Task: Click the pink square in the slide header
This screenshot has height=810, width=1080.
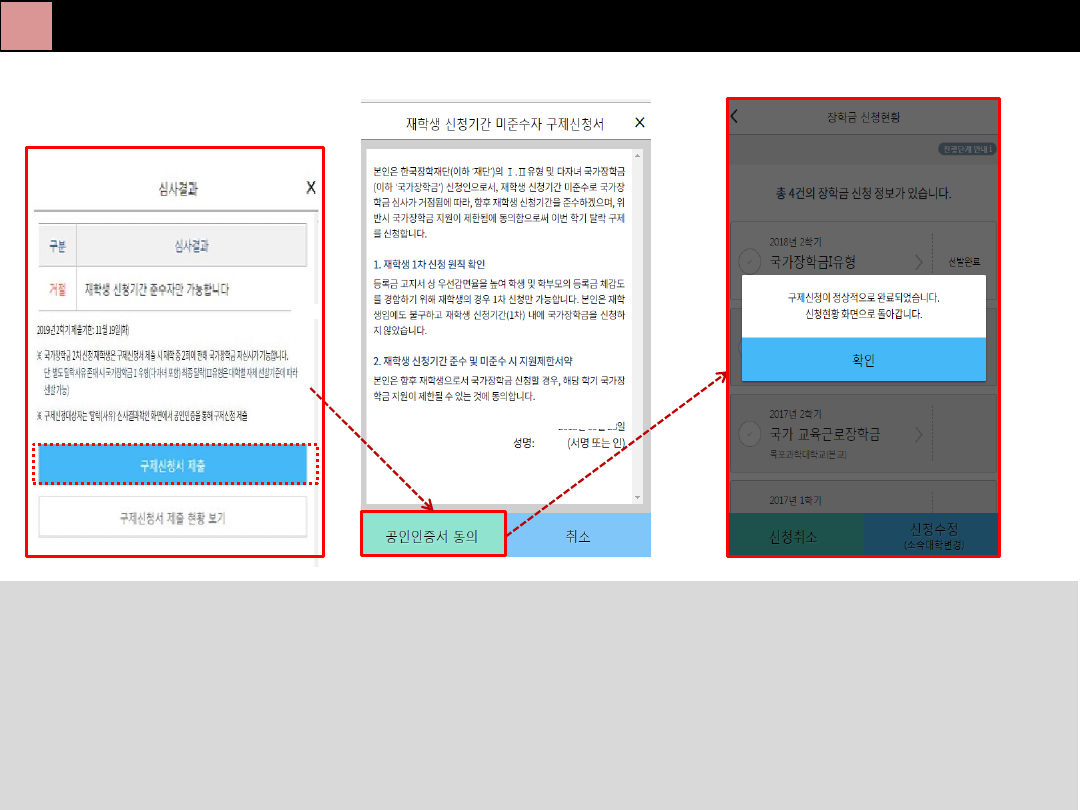Action: coord(26,26)
